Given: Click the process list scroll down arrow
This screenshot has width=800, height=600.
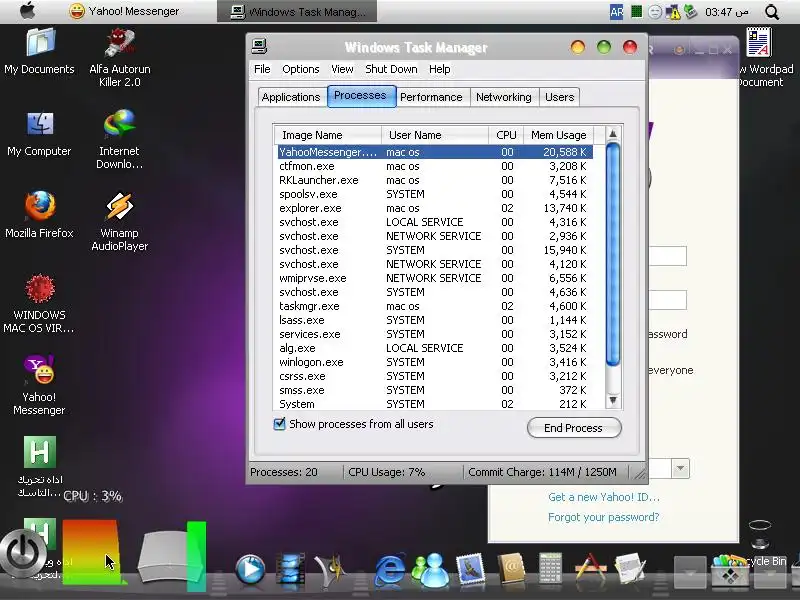Looking at the screenshot, I should 613,400.
